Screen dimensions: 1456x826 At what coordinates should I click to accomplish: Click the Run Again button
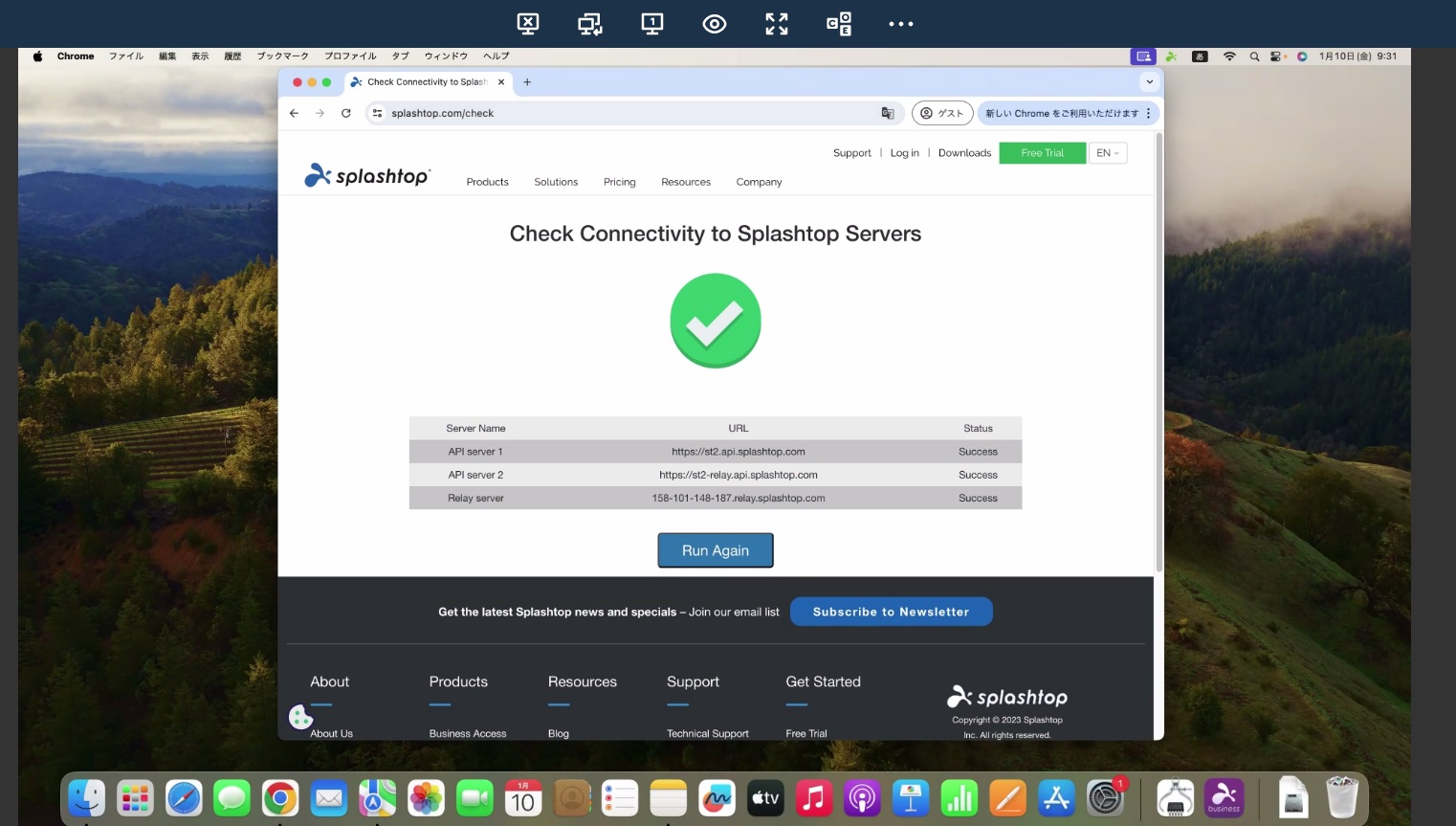click(716, 550)
